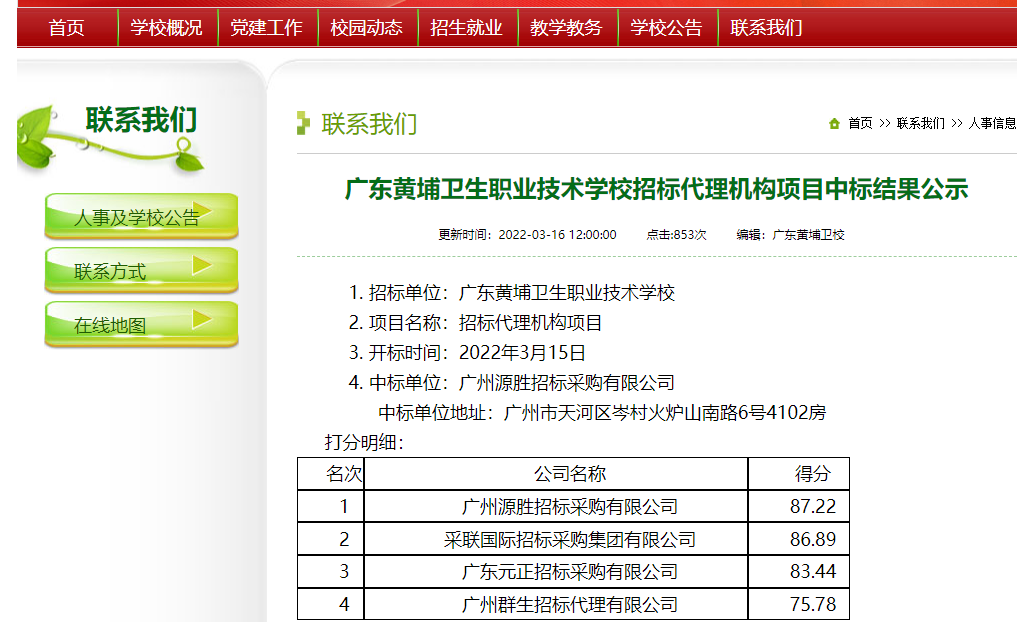Click the home icon in the breadcrumb
The image size is (1029, 622).
(x=834, y=123)
